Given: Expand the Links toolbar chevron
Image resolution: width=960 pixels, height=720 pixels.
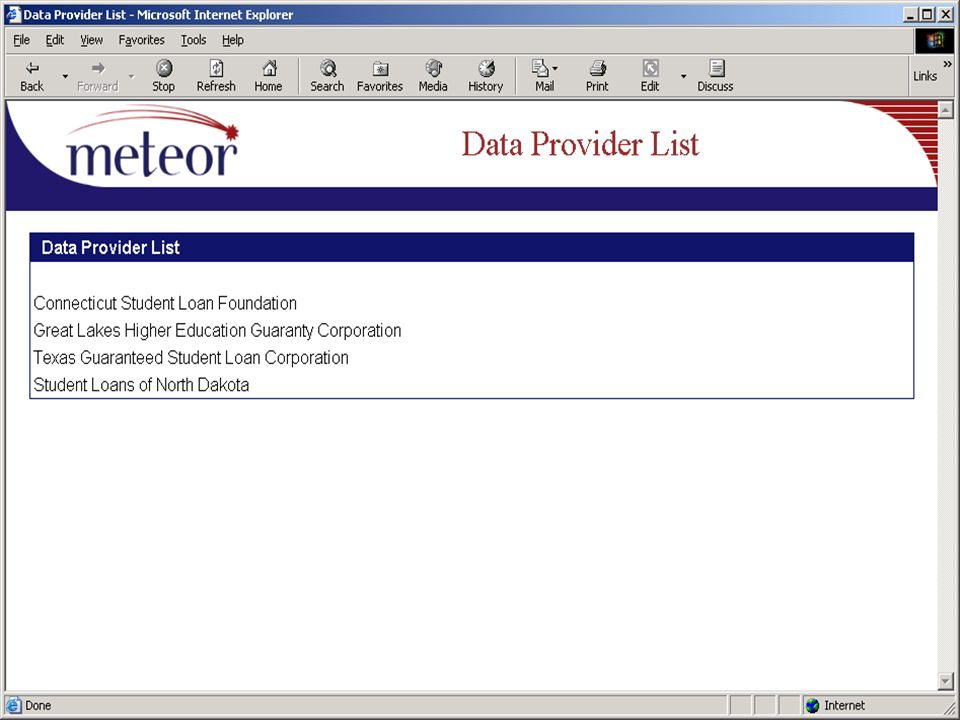Looking at the screenshot, I should (948, 64).
